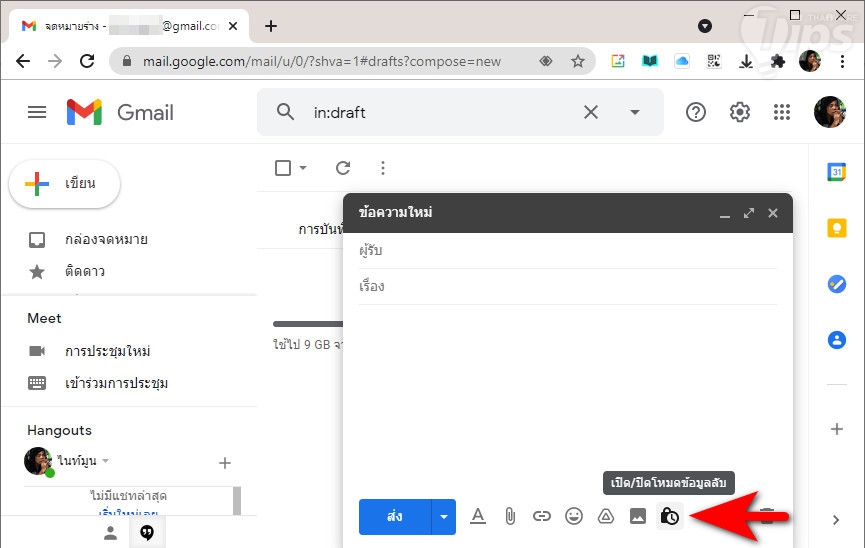Get add-ons with plus icon in side panel
The height and width of the screenshot is (548, 865).
837,429
